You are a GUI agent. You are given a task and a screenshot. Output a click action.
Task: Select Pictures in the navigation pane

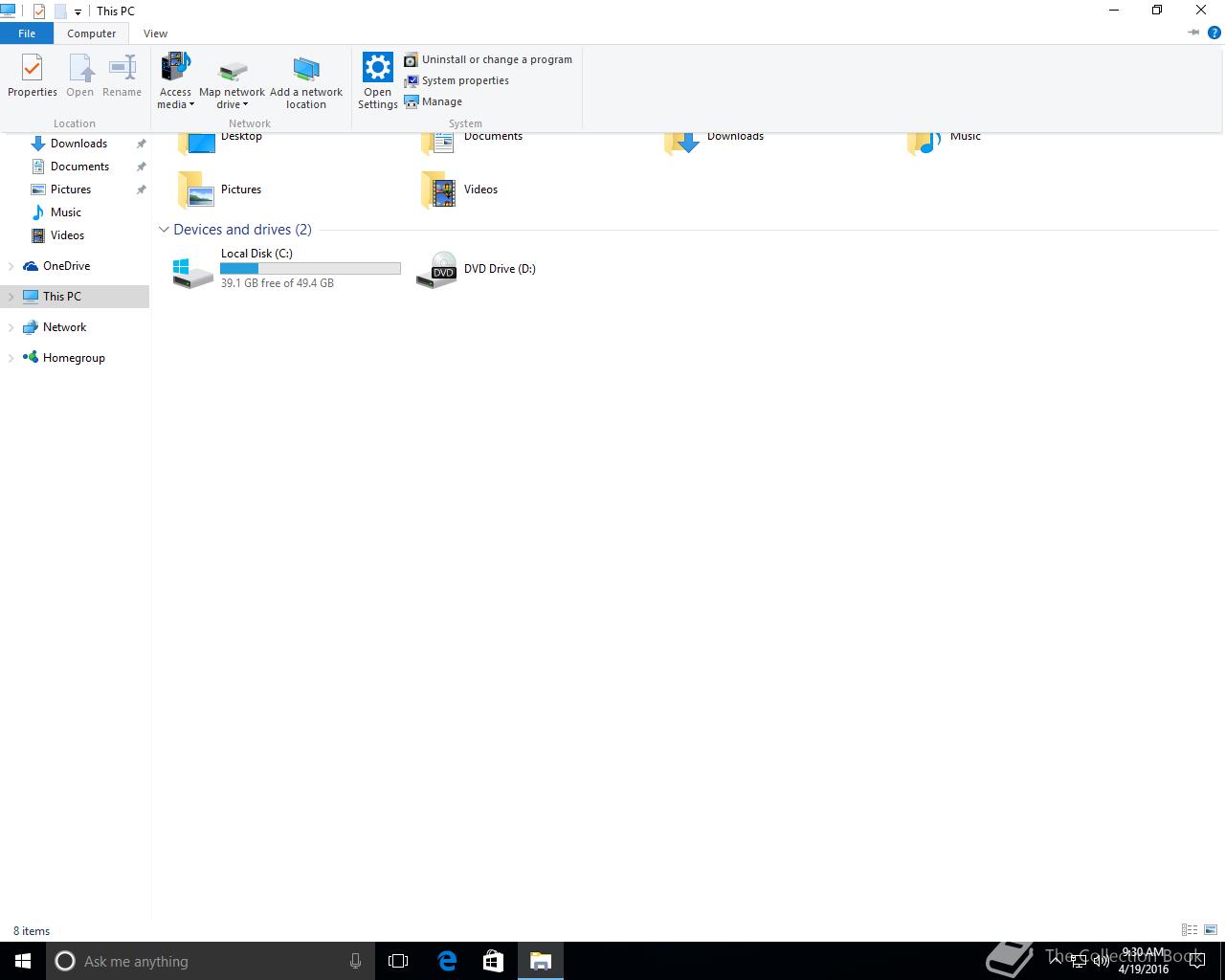(71, 189)
